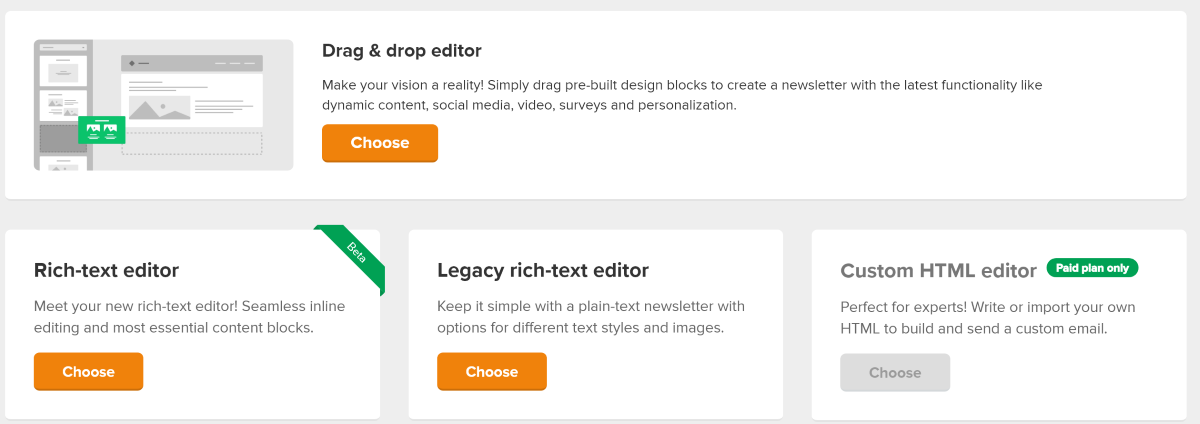Click the Legacy rich-text editor description
This screenshot has width=1200, height=424.
point(591,317)
